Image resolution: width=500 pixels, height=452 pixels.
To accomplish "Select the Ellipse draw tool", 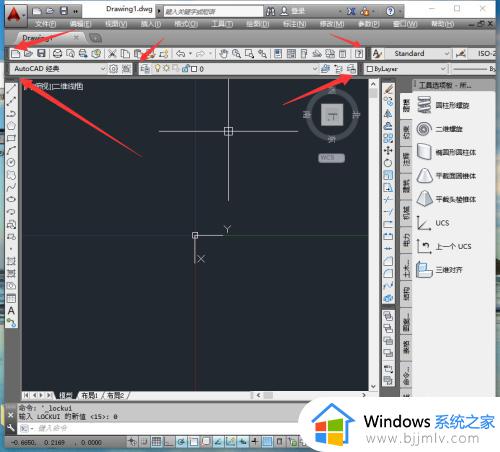I will click(x=11, y=199).
